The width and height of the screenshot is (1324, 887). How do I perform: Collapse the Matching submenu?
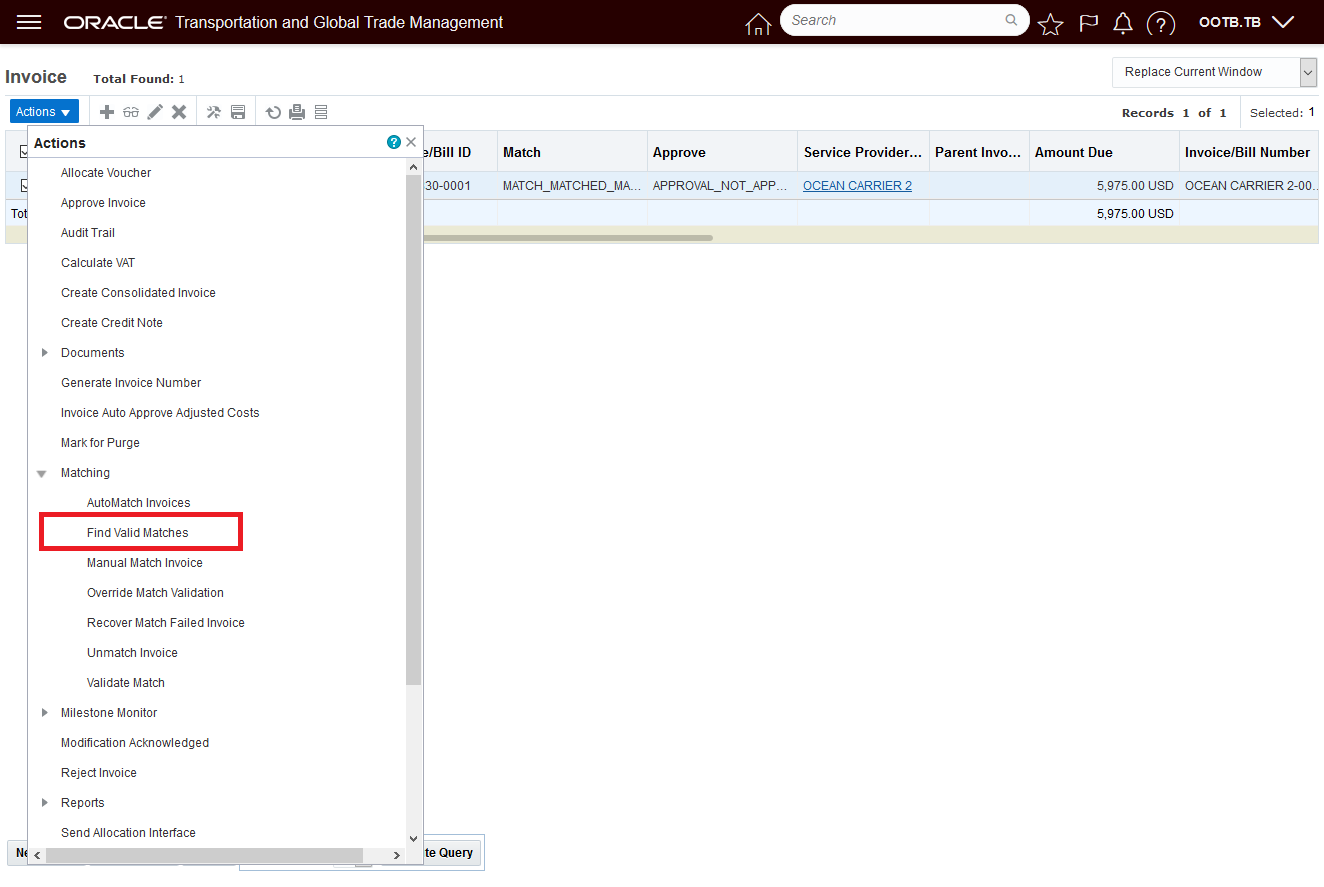42,473
